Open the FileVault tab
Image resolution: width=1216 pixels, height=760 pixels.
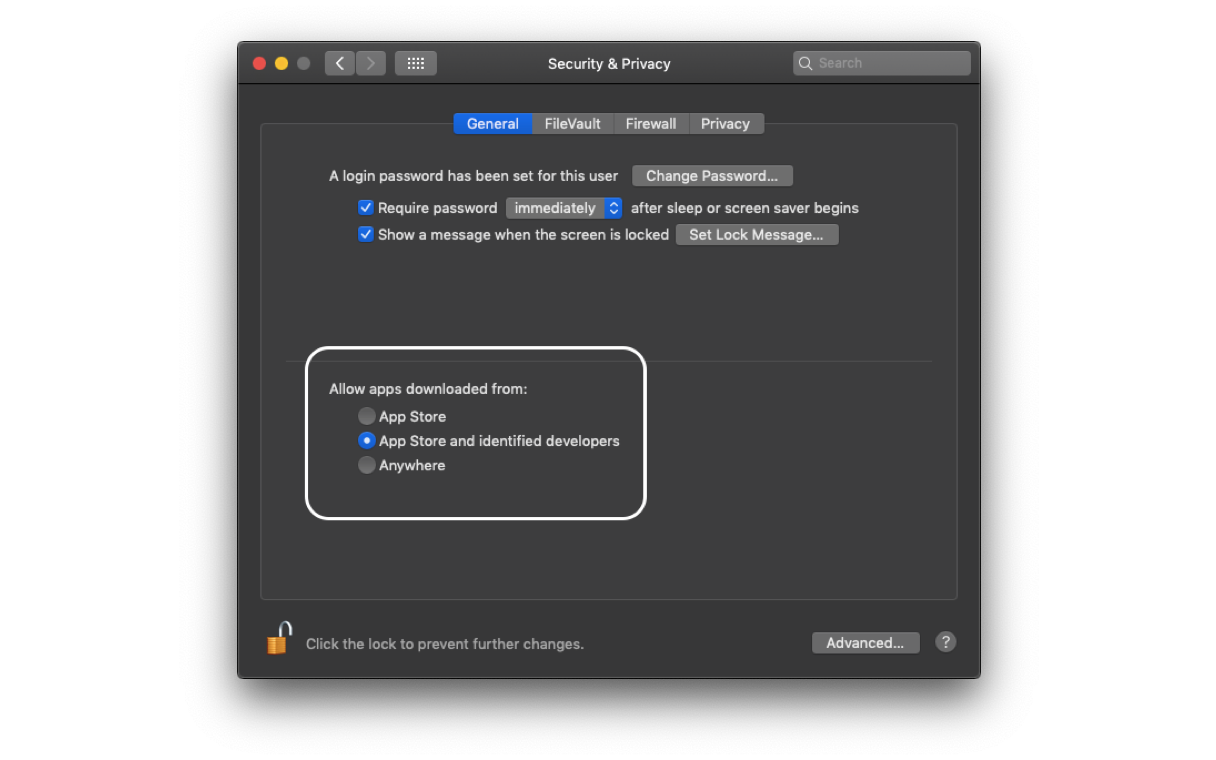(x=572, y=124)
